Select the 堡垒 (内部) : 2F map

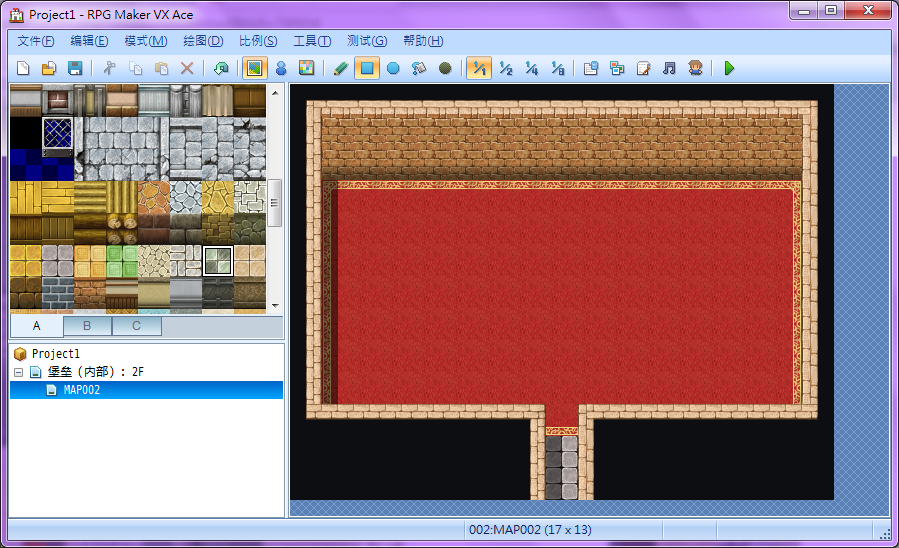point(95,371)
